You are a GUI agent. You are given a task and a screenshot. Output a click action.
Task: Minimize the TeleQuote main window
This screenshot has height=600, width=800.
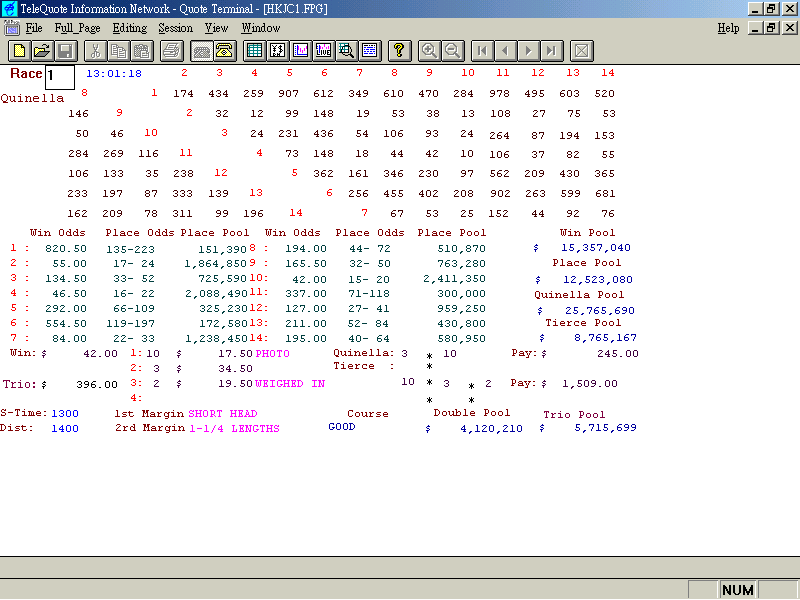pos(755,9)
